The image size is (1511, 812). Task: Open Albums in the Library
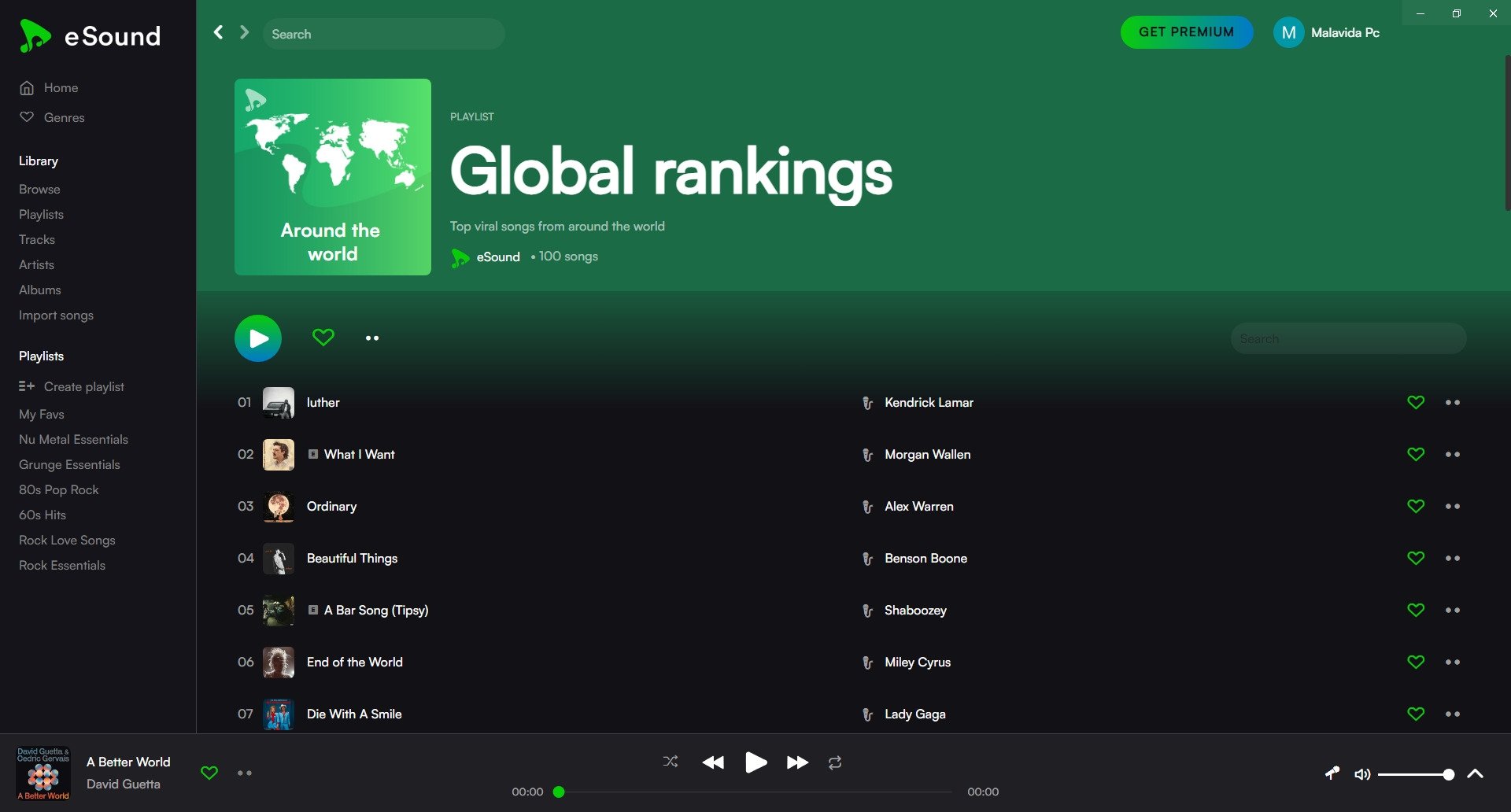pos(39,290)
